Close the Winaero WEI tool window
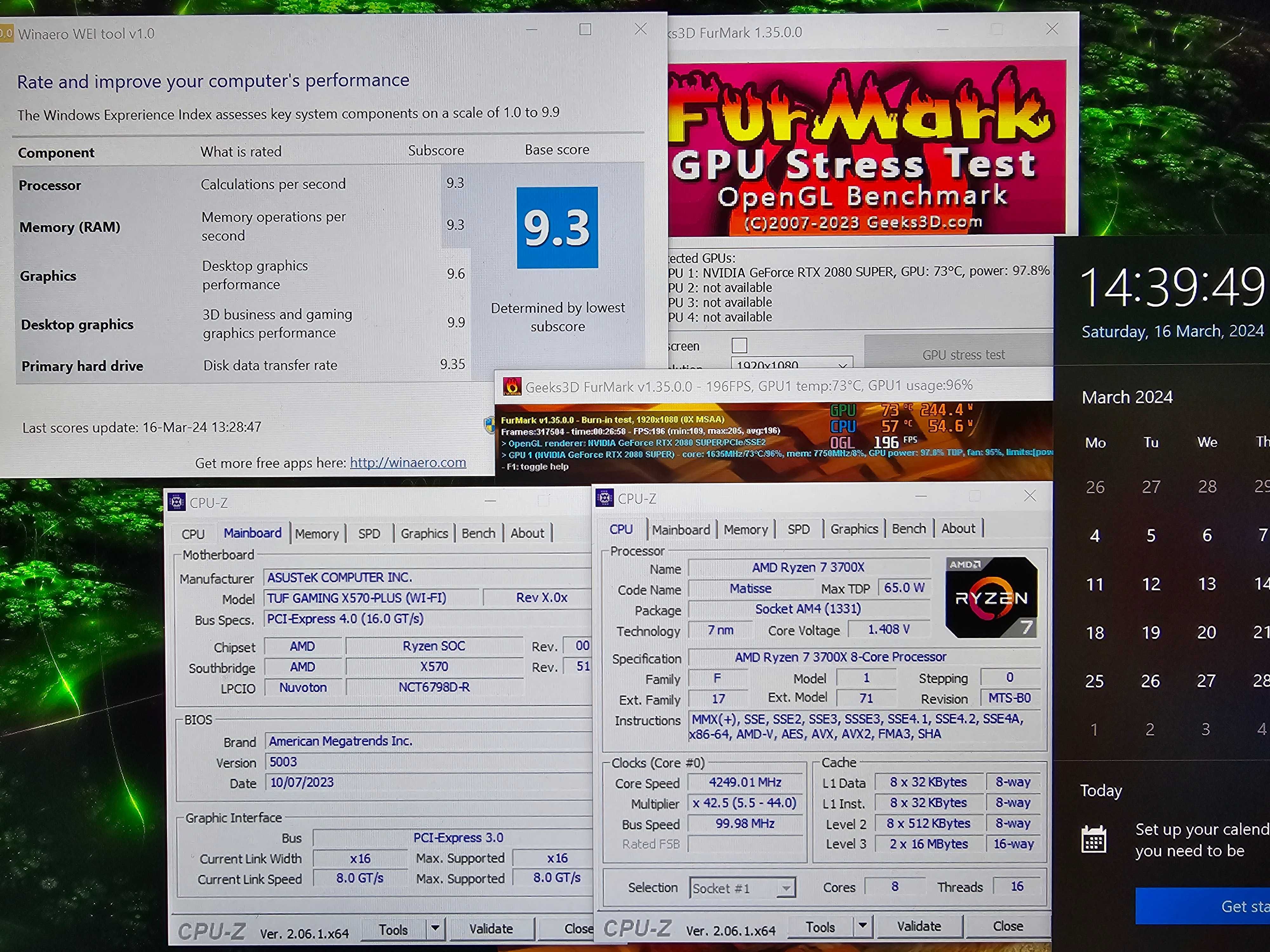 click(x=641, y=29)
